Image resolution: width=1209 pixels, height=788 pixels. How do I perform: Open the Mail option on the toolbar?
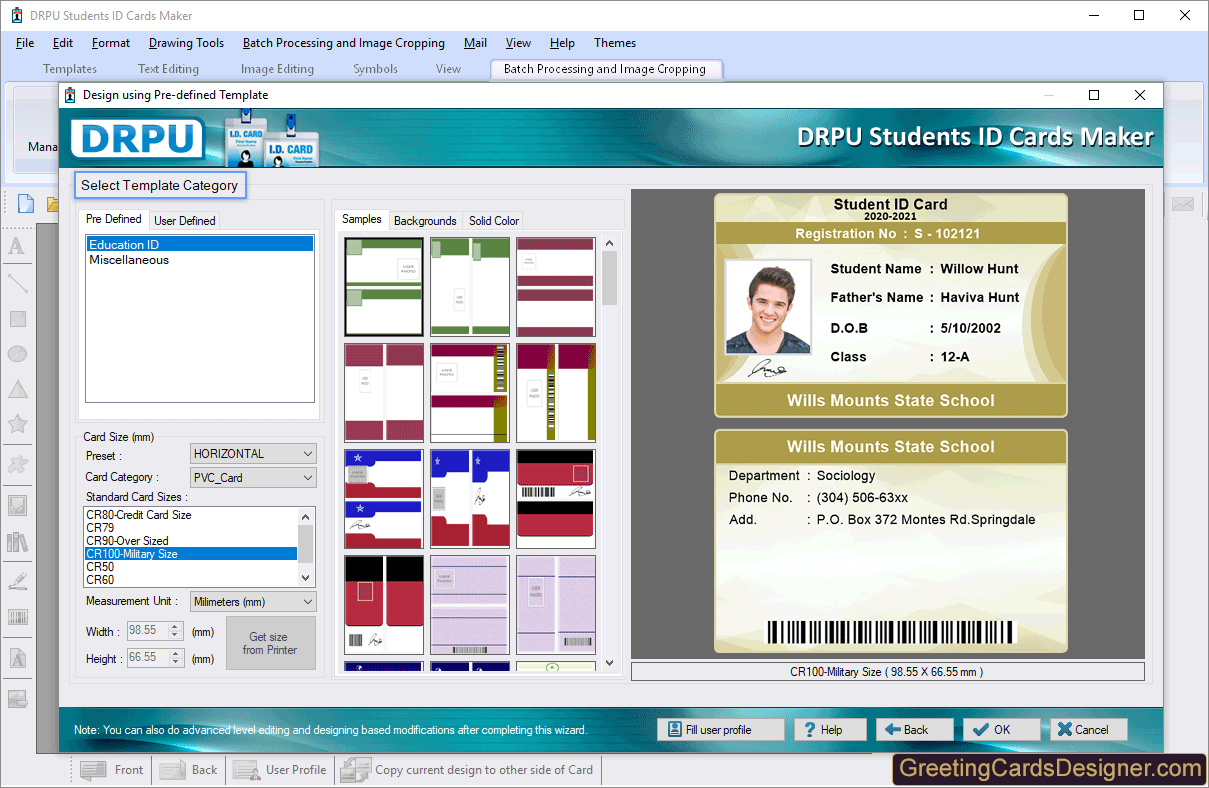pos(475,43)
